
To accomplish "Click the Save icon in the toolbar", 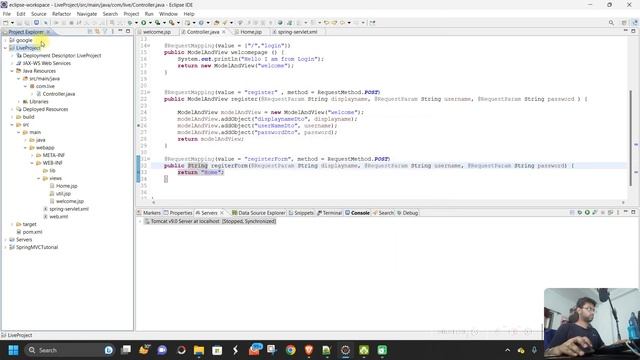I will tap(19, 23).
